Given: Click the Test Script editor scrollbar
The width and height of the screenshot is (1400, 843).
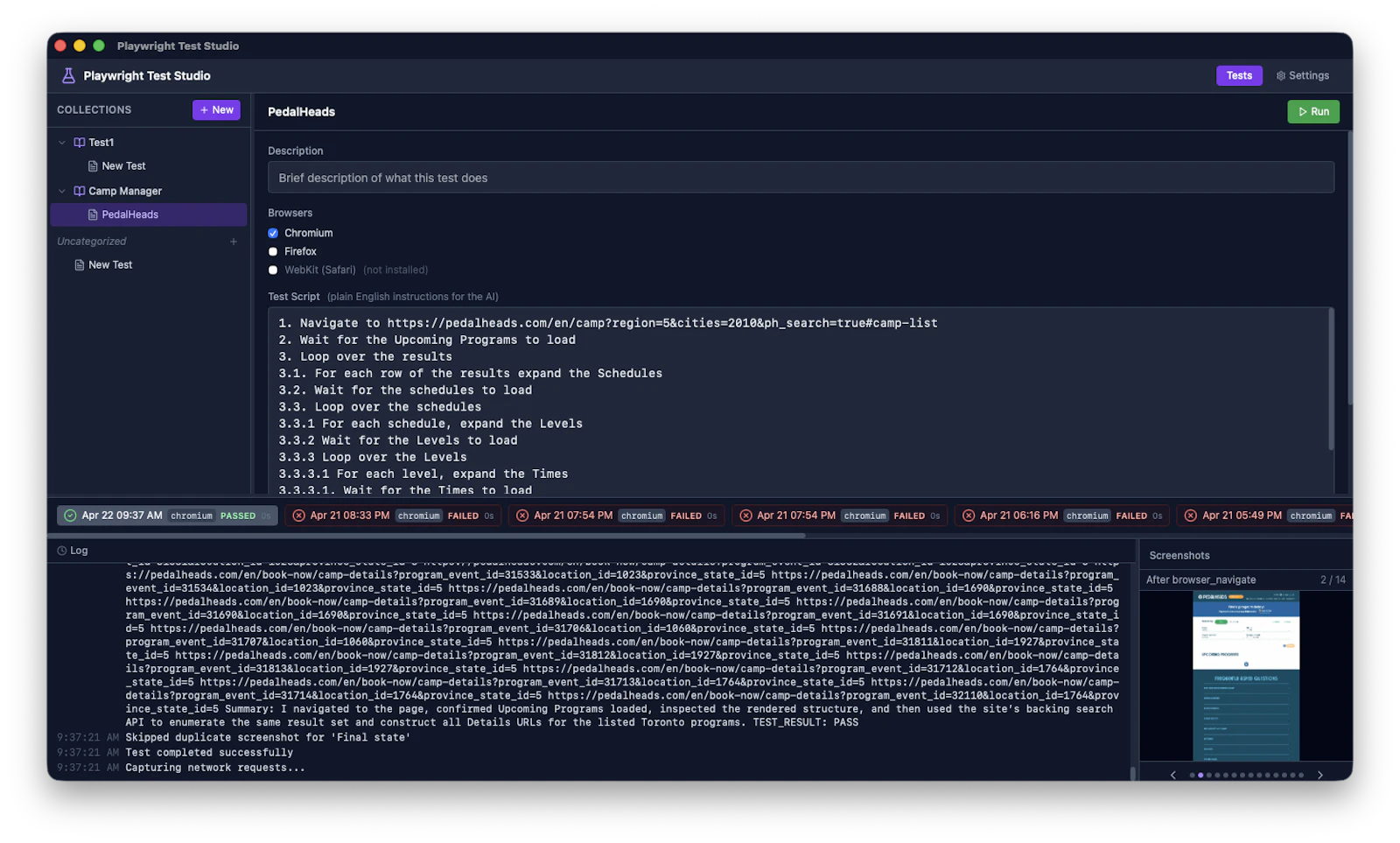Looking at the screenshot, I should point(1331,379).
